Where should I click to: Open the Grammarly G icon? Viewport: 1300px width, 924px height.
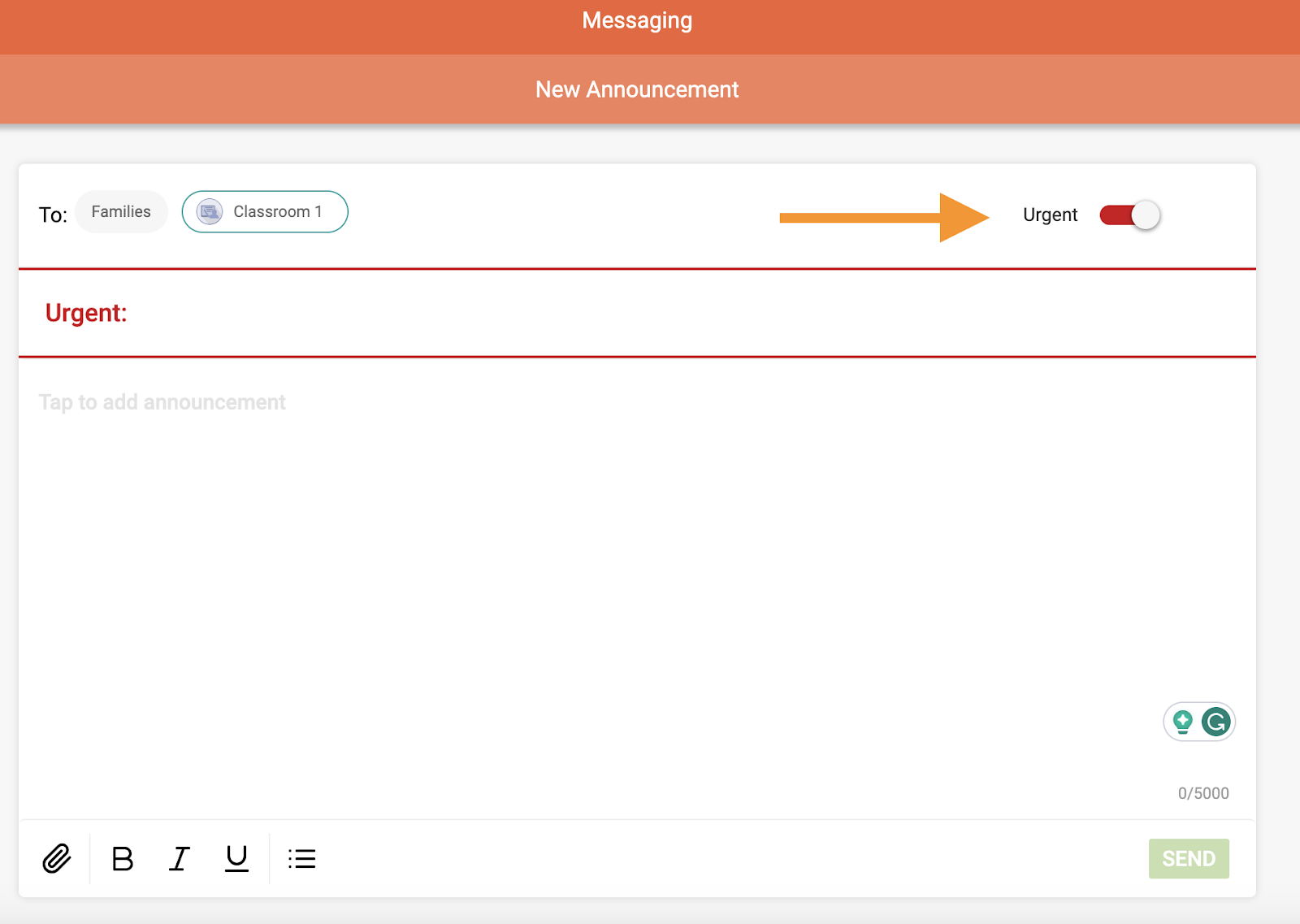point(1215,722)
